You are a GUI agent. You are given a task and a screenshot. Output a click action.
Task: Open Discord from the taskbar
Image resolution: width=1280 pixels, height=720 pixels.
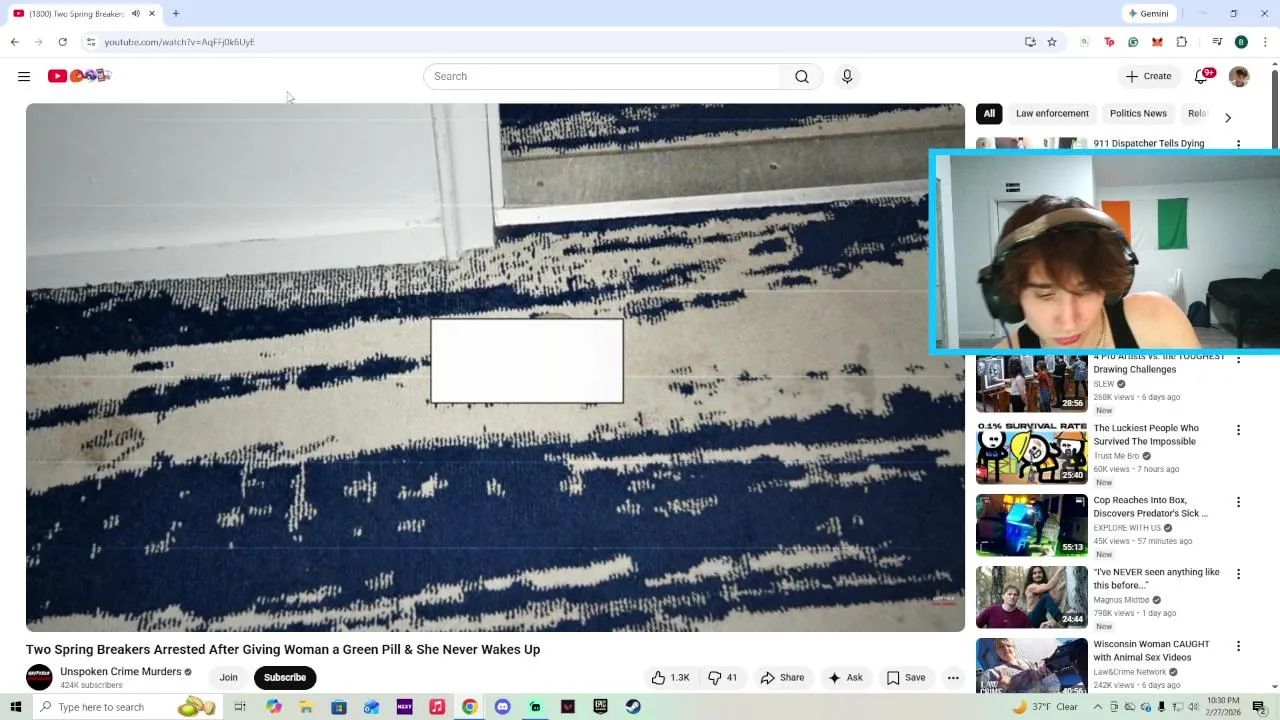502,707
